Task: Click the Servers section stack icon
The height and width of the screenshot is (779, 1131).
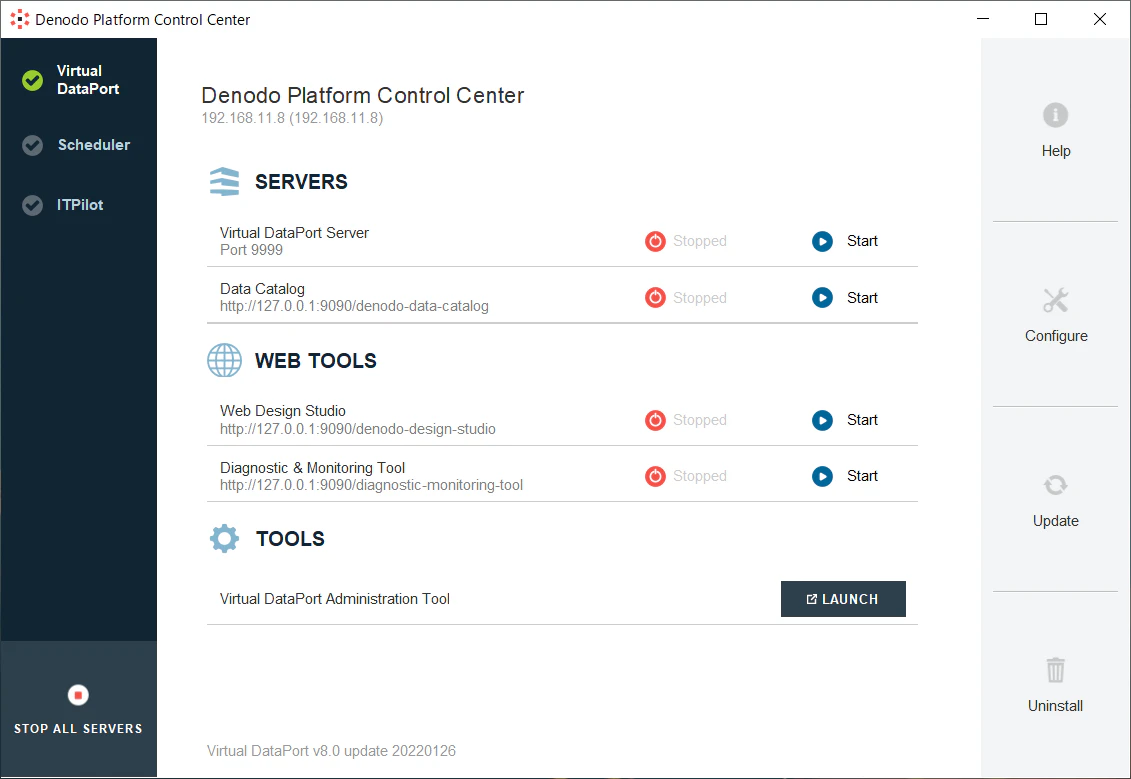Action: pyautogui.click(x=224, y=182)
